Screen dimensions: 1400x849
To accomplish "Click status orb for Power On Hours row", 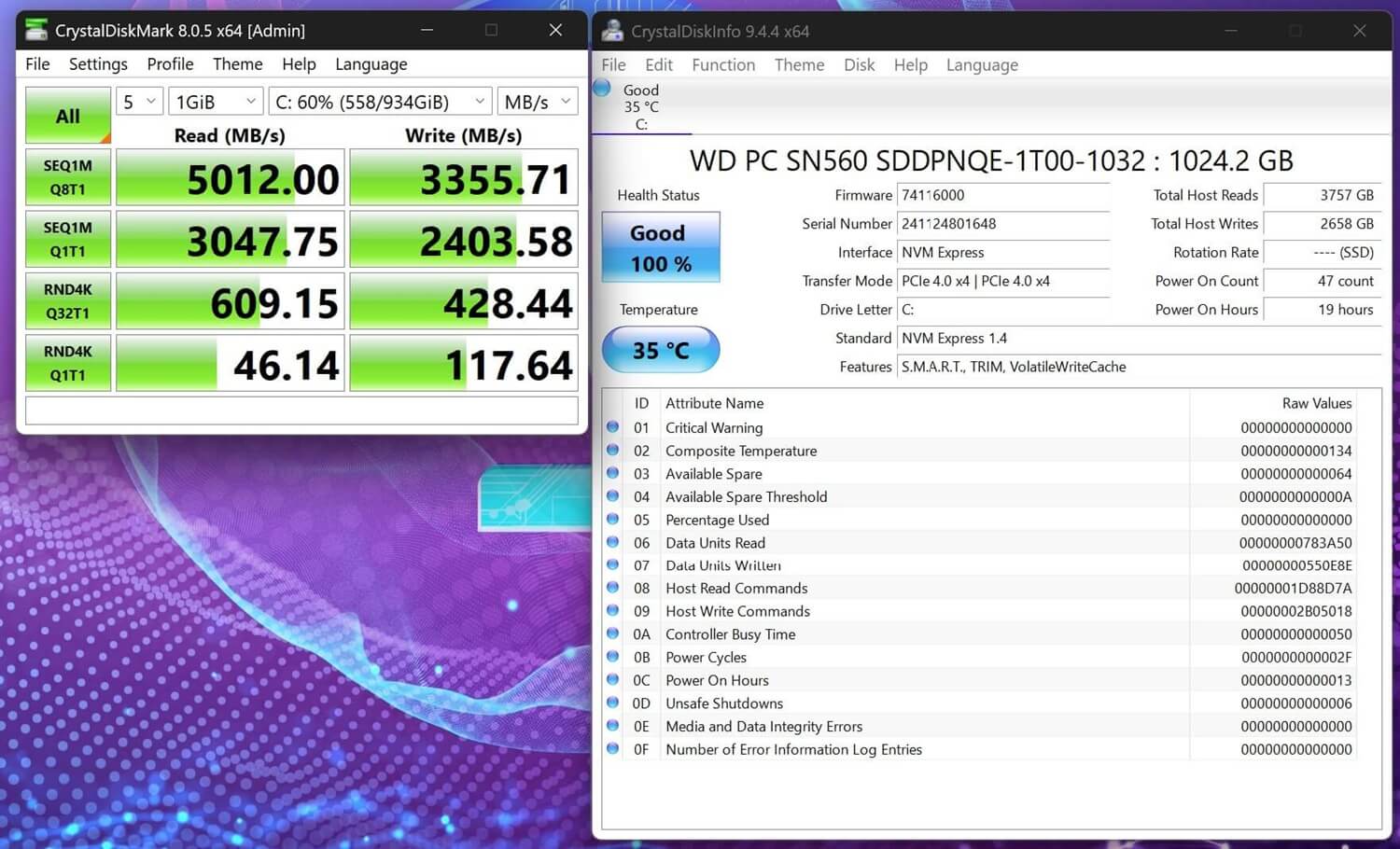I will [612, 679].
